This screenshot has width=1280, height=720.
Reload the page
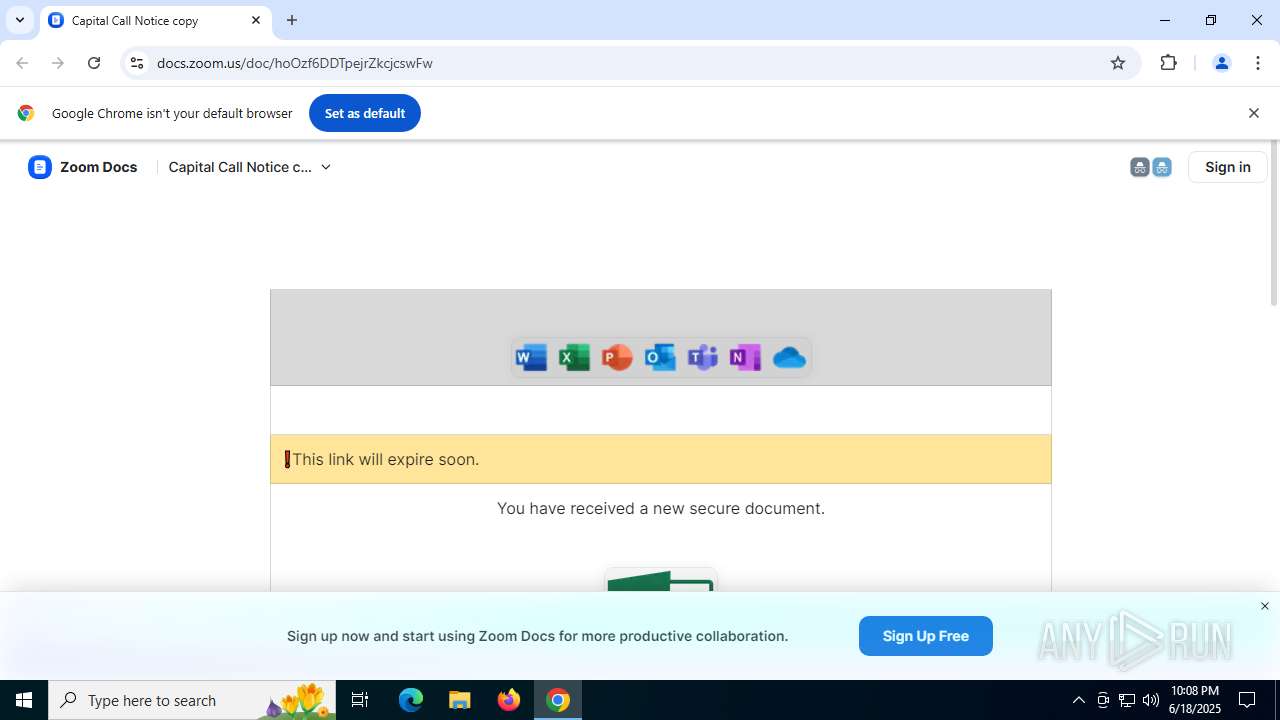tap(94, 63)
